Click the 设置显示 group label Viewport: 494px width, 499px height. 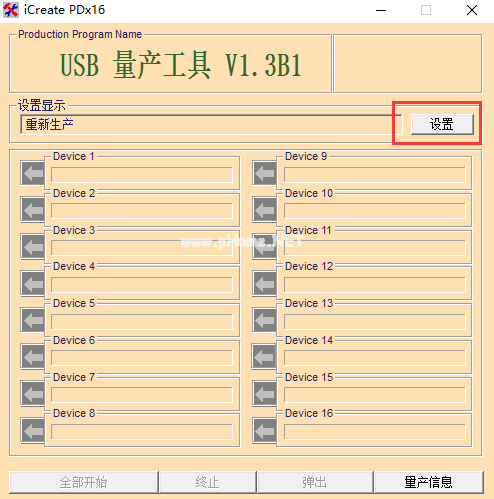[42, 105]
